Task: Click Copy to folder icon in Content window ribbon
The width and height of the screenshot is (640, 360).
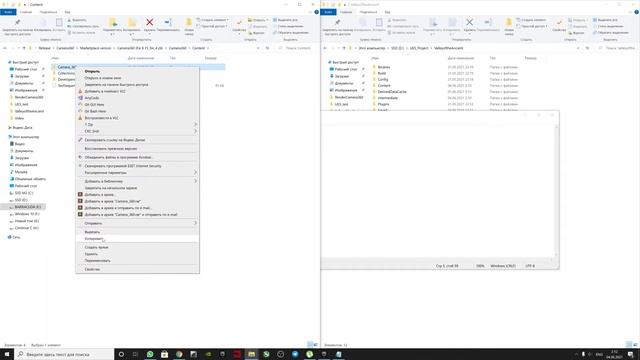Action: [x=131, y=23]
